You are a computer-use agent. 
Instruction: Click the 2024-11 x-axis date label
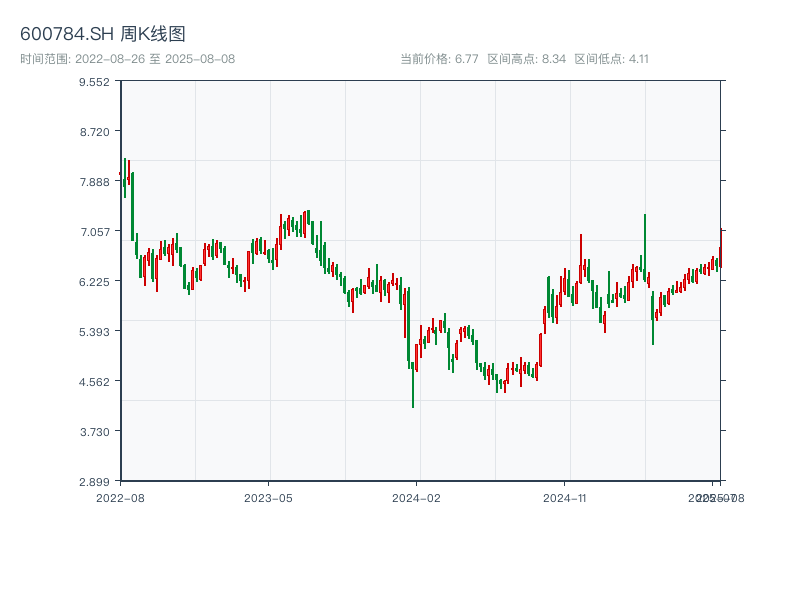click(564, 497)
